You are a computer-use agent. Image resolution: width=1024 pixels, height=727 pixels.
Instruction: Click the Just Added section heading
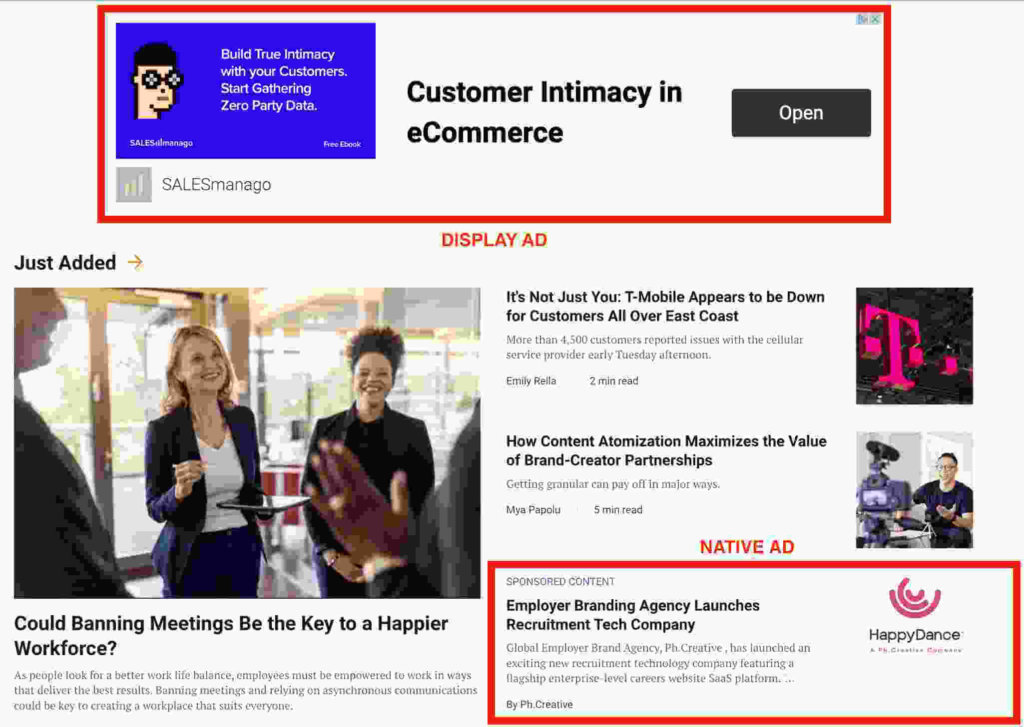pos(65,263)
